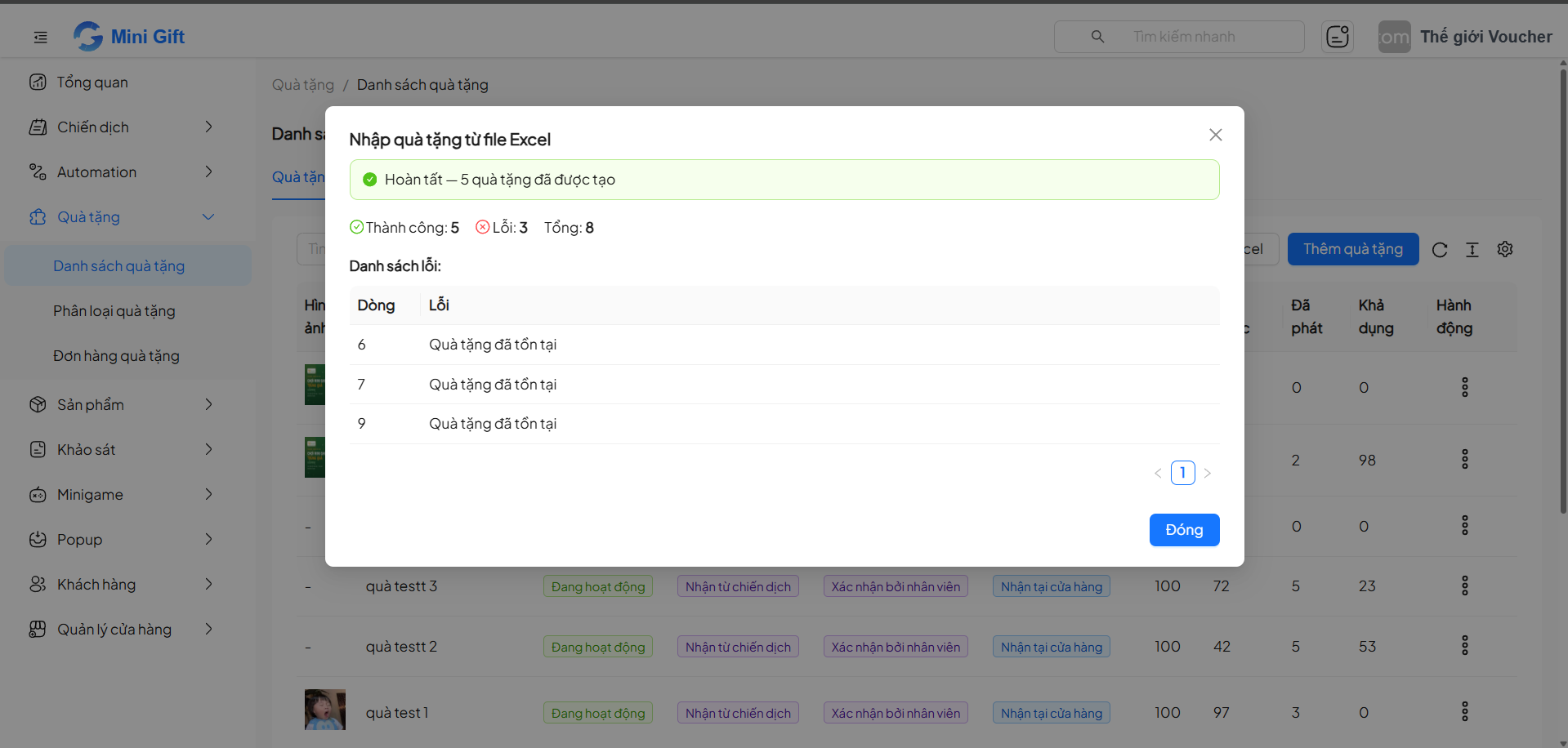This screenshot has height=748, width=1568.
Task: Click Nhận tại cửa hàng tag for quà testt 2
Action: coord(1052,647)
